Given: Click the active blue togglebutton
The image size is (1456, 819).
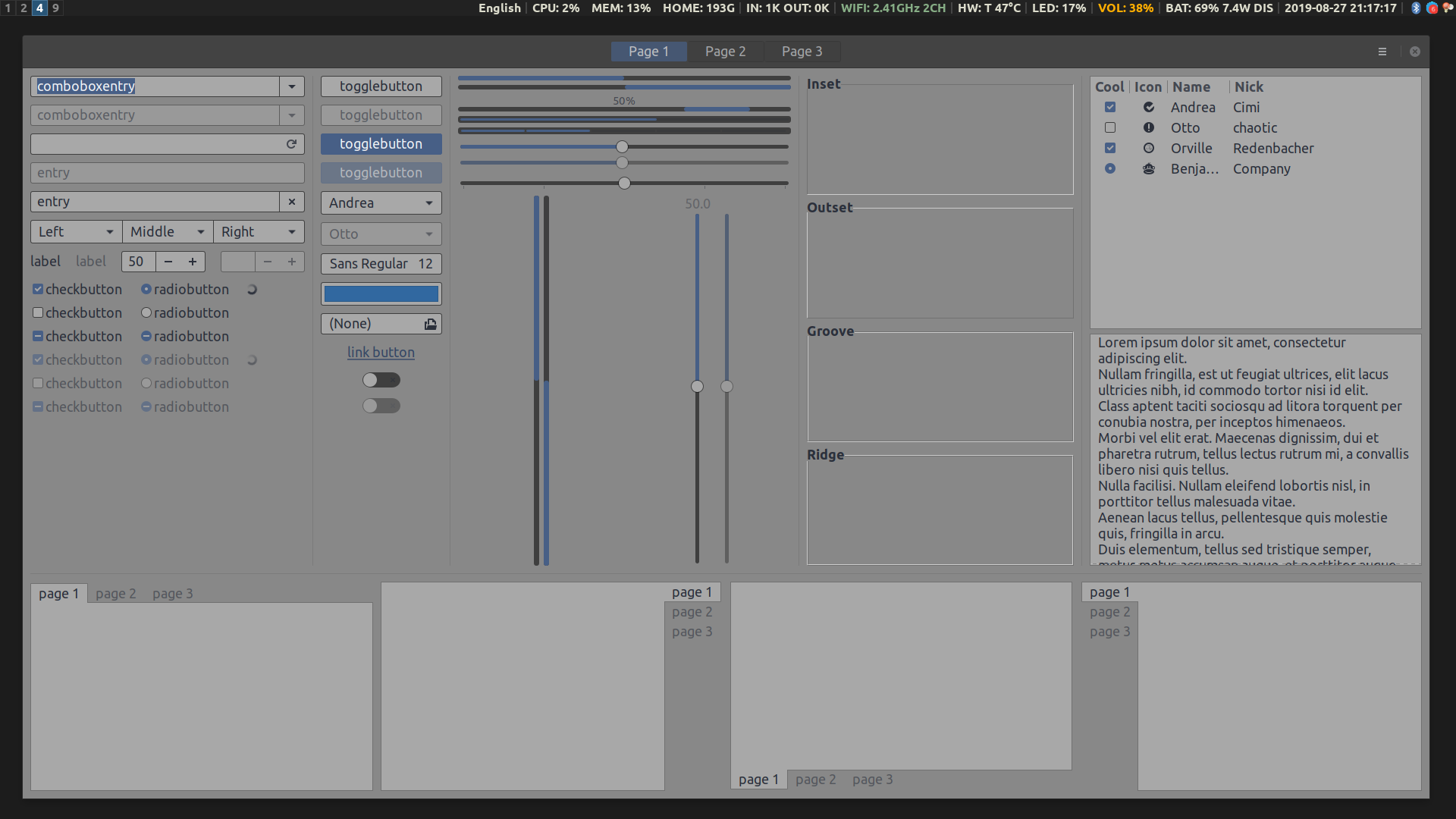Looking at the screenshot, I should pos(381,144).
